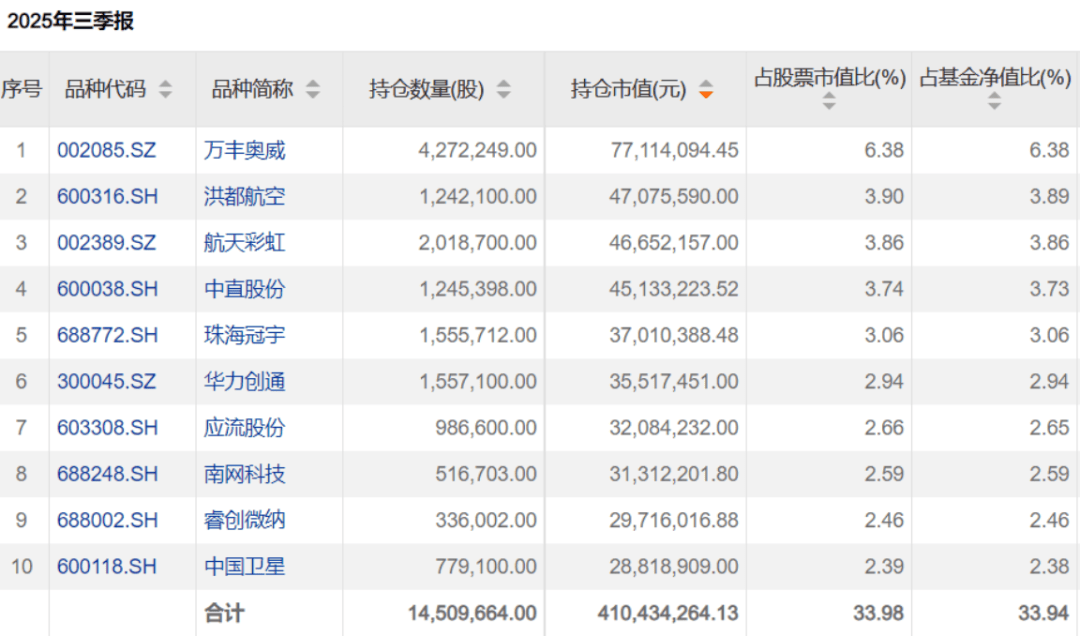Click the 600316.SH code link

(x=107, y=197)
